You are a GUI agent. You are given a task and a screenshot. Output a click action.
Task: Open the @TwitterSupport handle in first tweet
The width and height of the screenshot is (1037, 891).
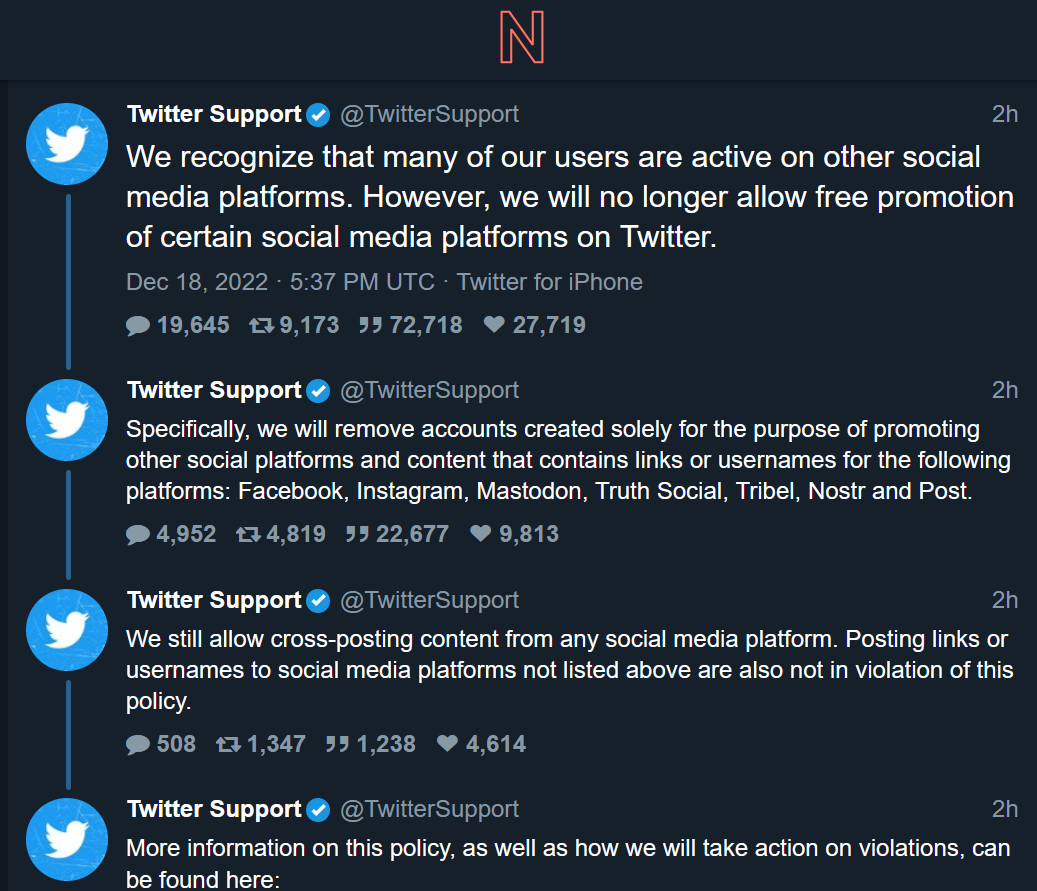[x=429, y=114]
